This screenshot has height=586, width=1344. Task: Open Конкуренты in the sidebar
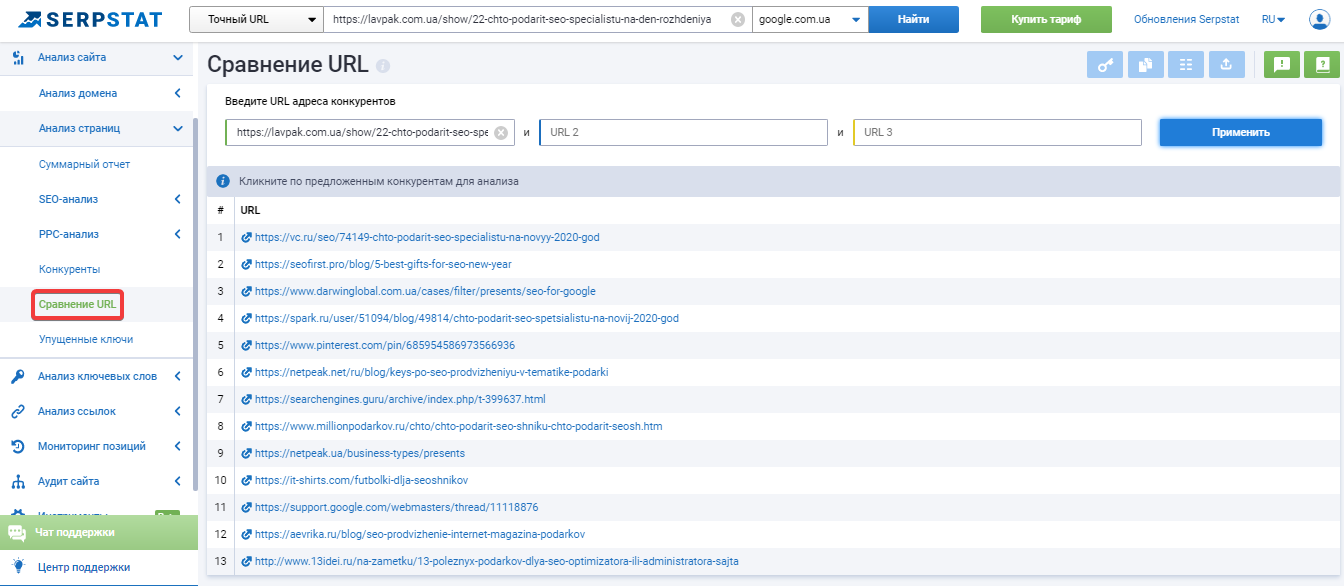(x=69, y=269)
